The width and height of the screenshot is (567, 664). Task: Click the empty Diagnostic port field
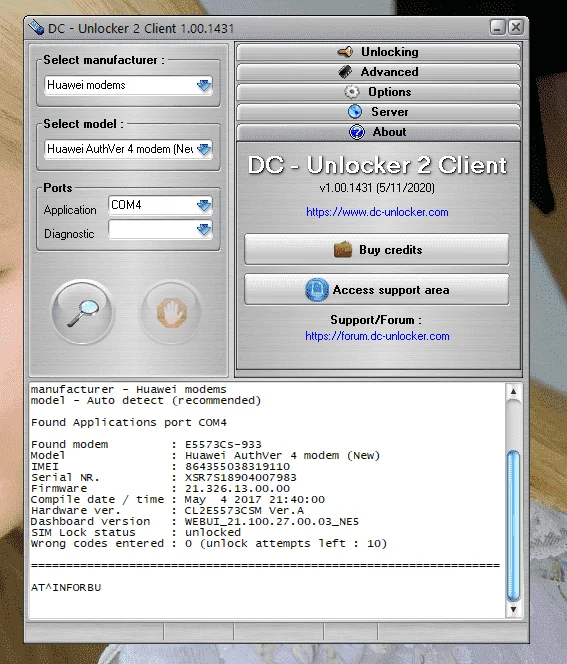pos(160,230)
